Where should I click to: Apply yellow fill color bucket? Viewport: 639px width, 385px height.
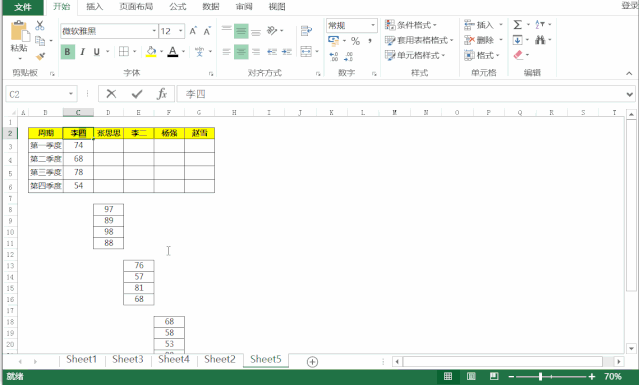151,52
